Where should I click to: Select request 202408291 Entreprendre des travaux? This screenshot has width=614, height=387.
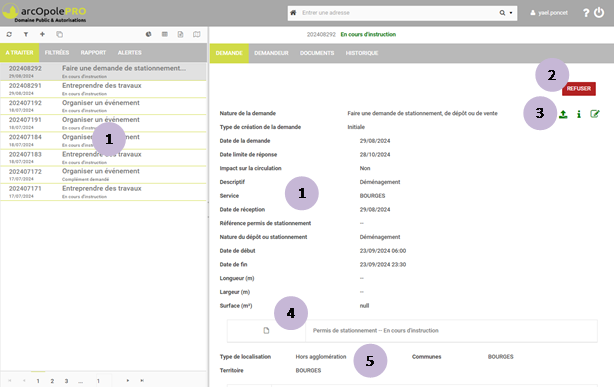(x=103, y=89)
